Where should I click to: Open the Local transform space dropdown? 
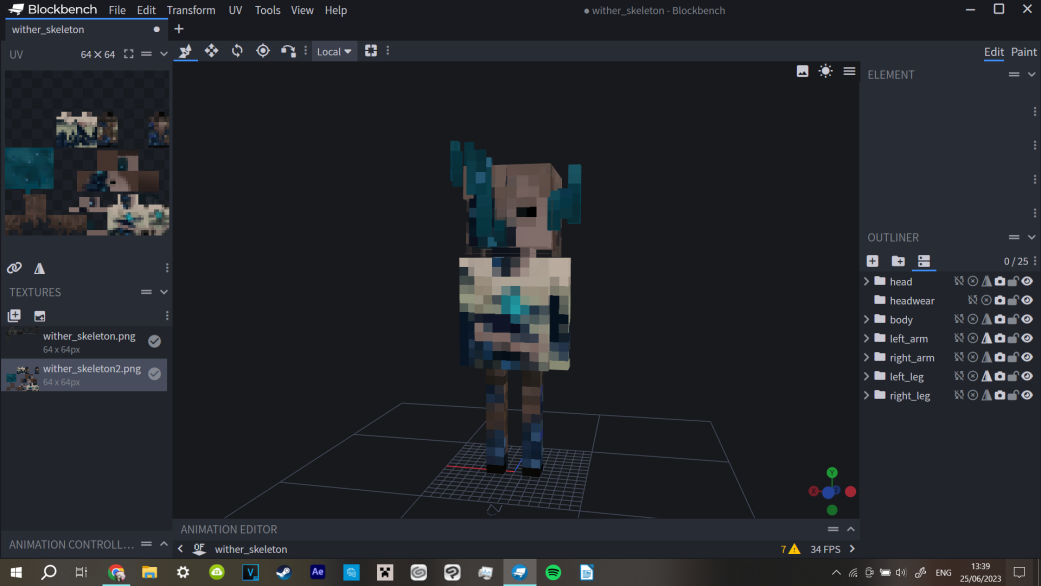(334, 51)
